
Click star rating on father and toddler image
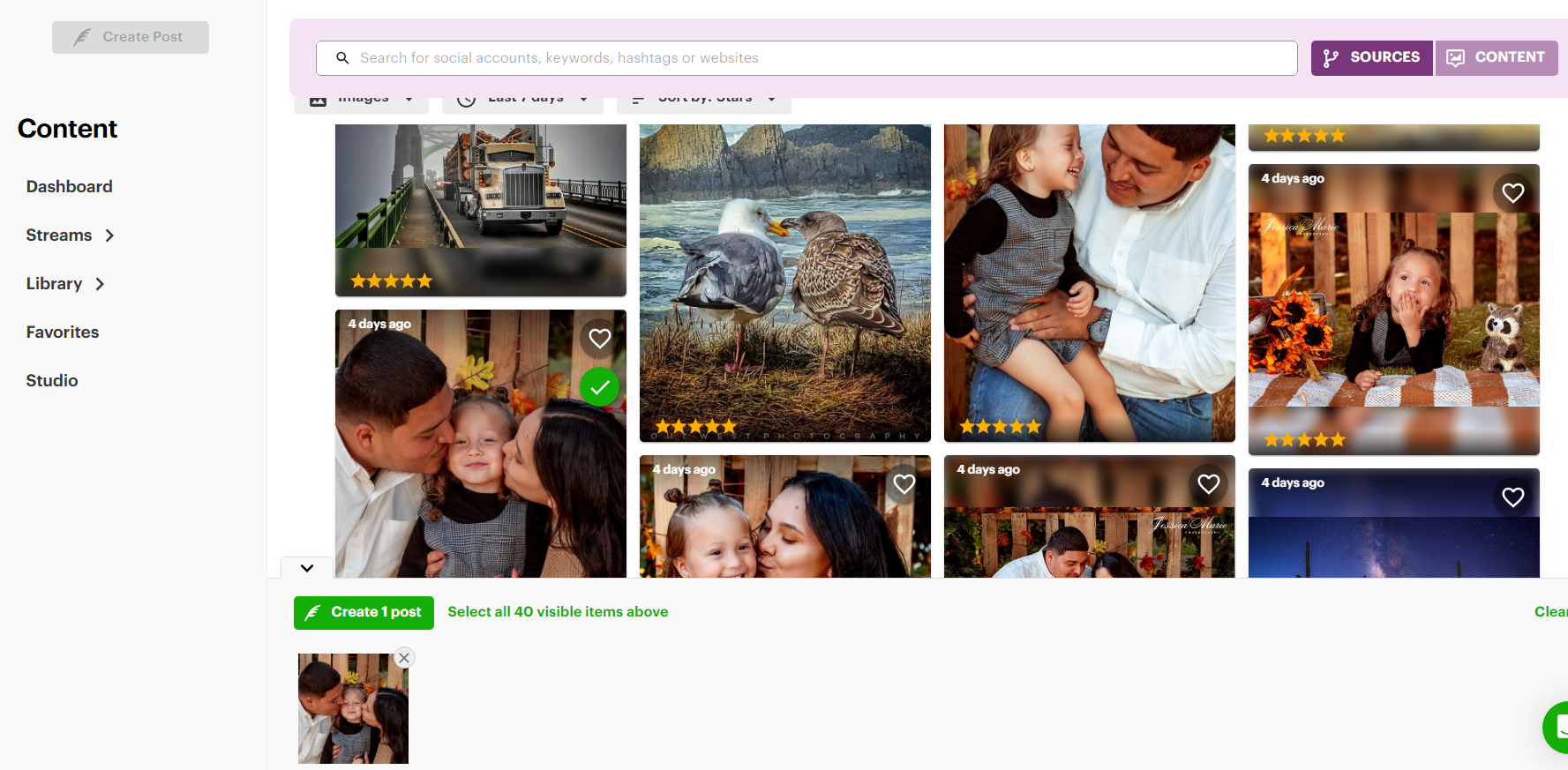click(1001, 427)
